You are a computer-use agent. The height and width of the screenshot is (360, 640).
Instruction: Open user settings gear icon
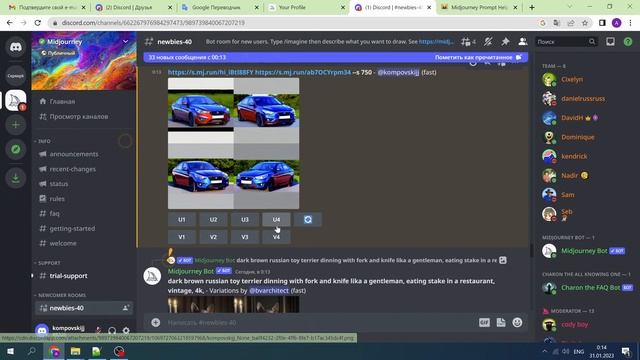(126, 330)
